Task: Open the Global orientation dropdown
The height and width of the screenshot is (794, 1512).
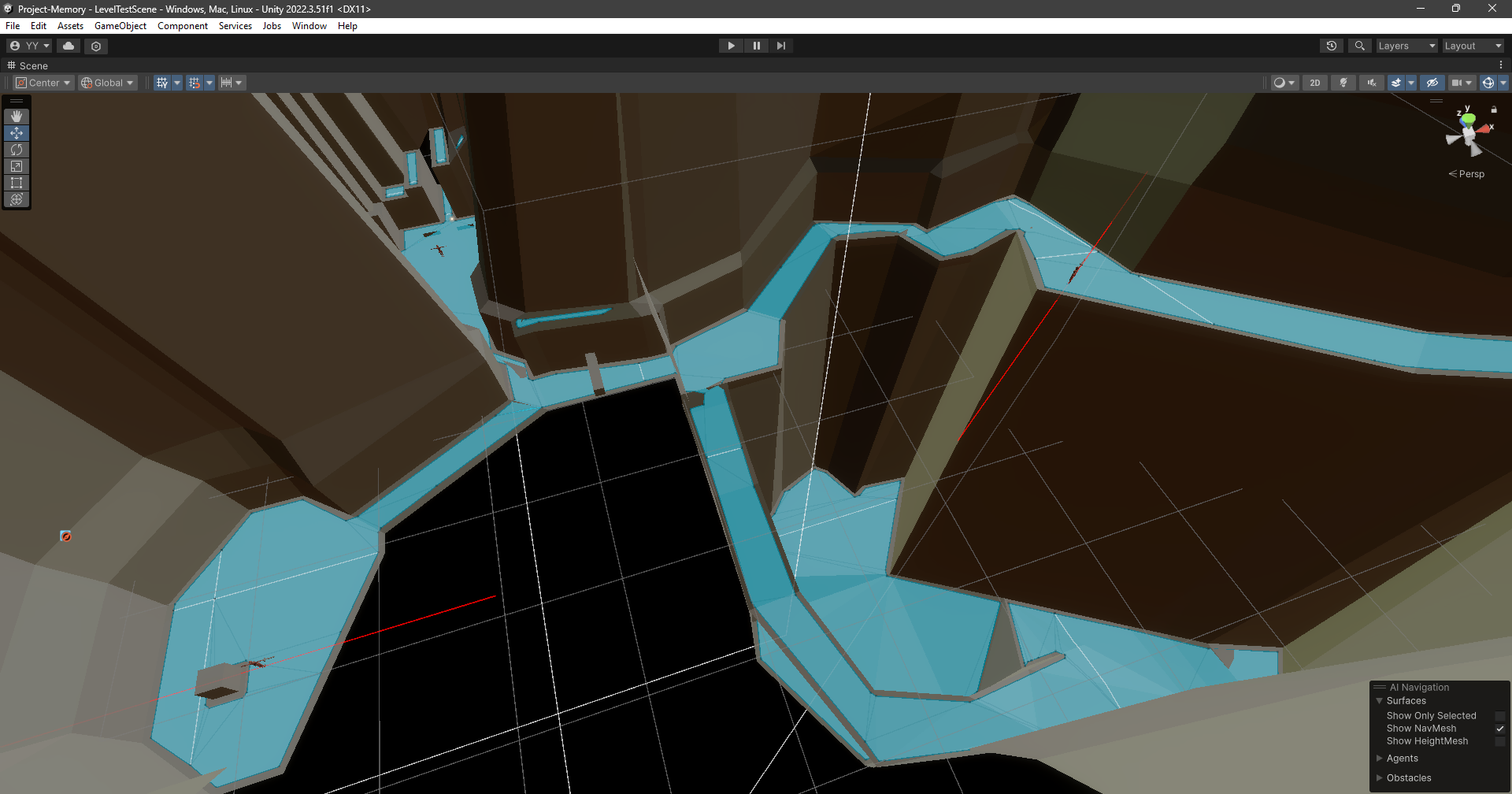Action: (x=107, y=83)
